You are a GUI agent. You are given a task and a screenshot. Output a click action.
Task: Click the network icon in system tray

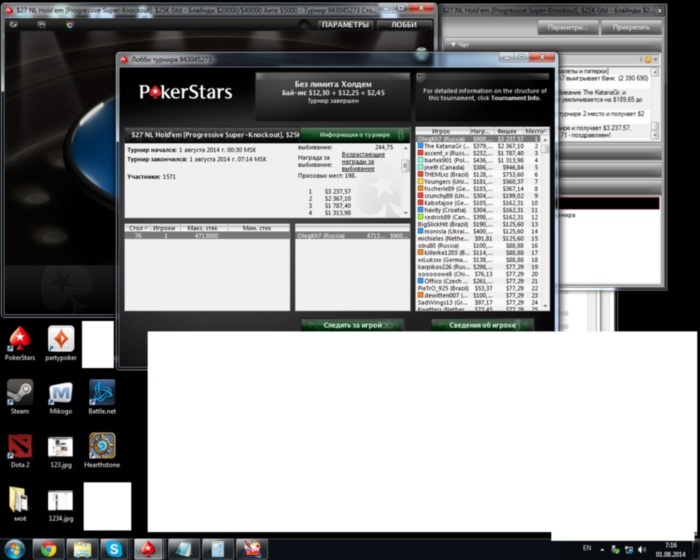(629, 549)
